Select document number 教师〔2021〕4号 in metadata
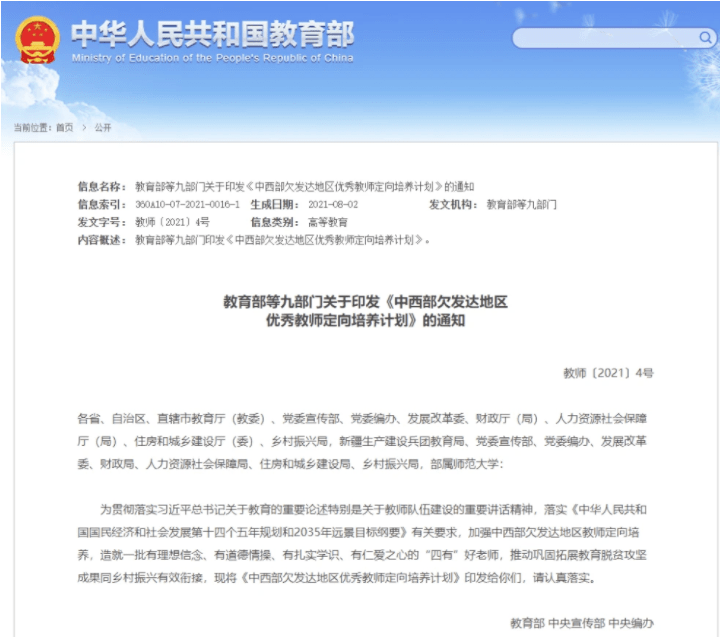This screenshot has height=638, width=720. click(x=172, y=223)
